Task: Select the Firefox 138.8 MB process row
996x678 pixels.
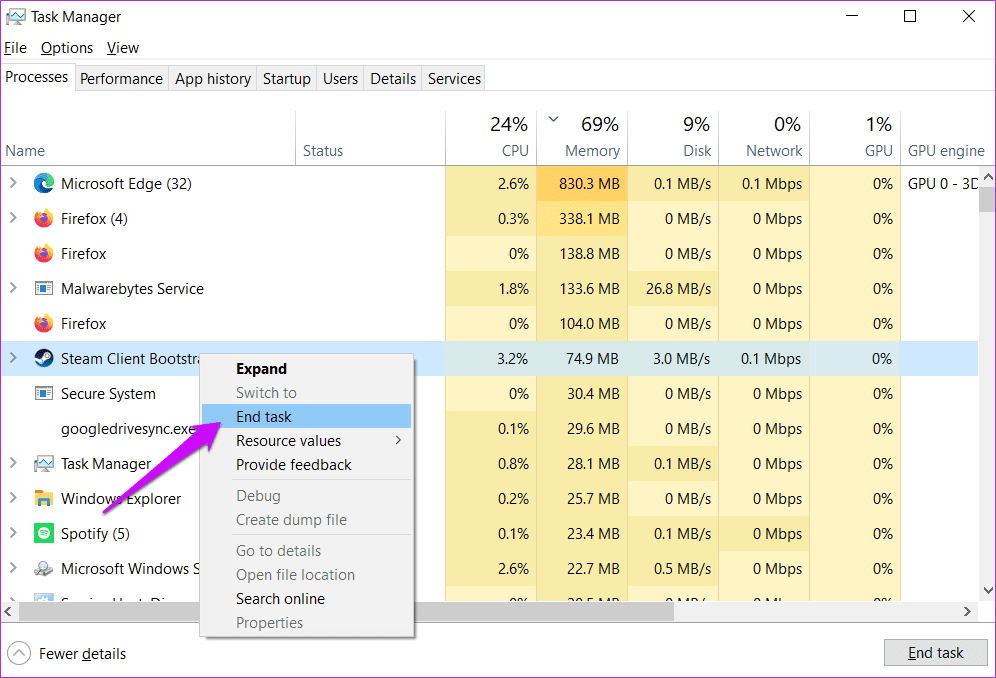Action: coord(489,254)
